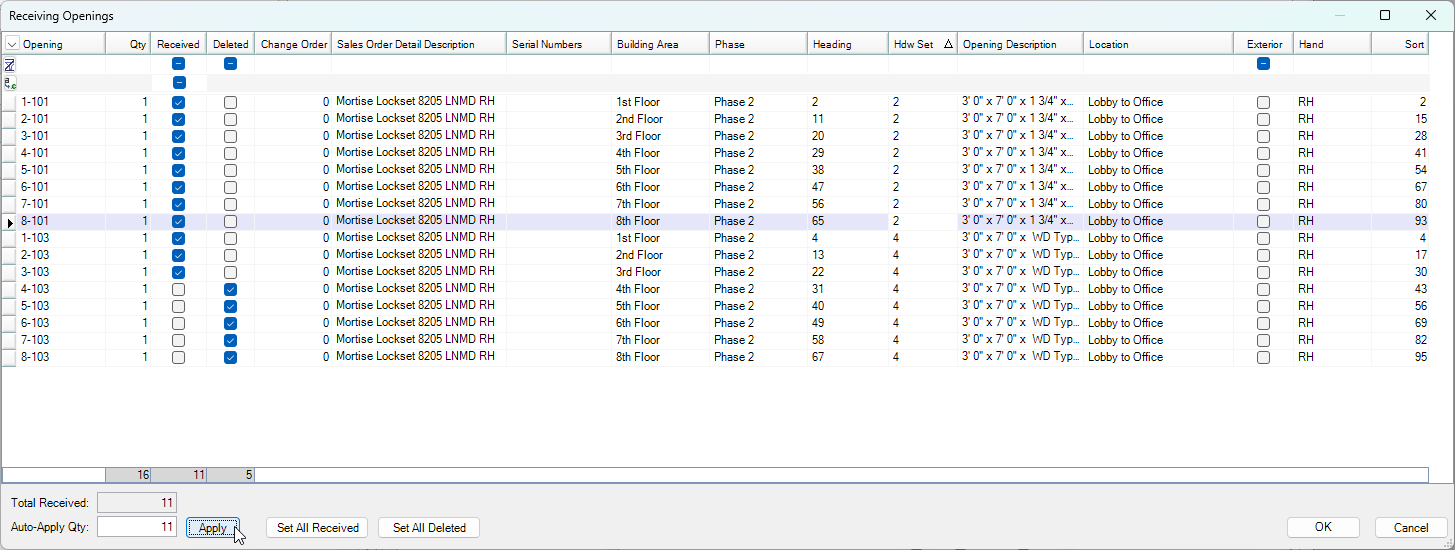
Task: Click the filter row clear icon
Action: coord(10,64)
